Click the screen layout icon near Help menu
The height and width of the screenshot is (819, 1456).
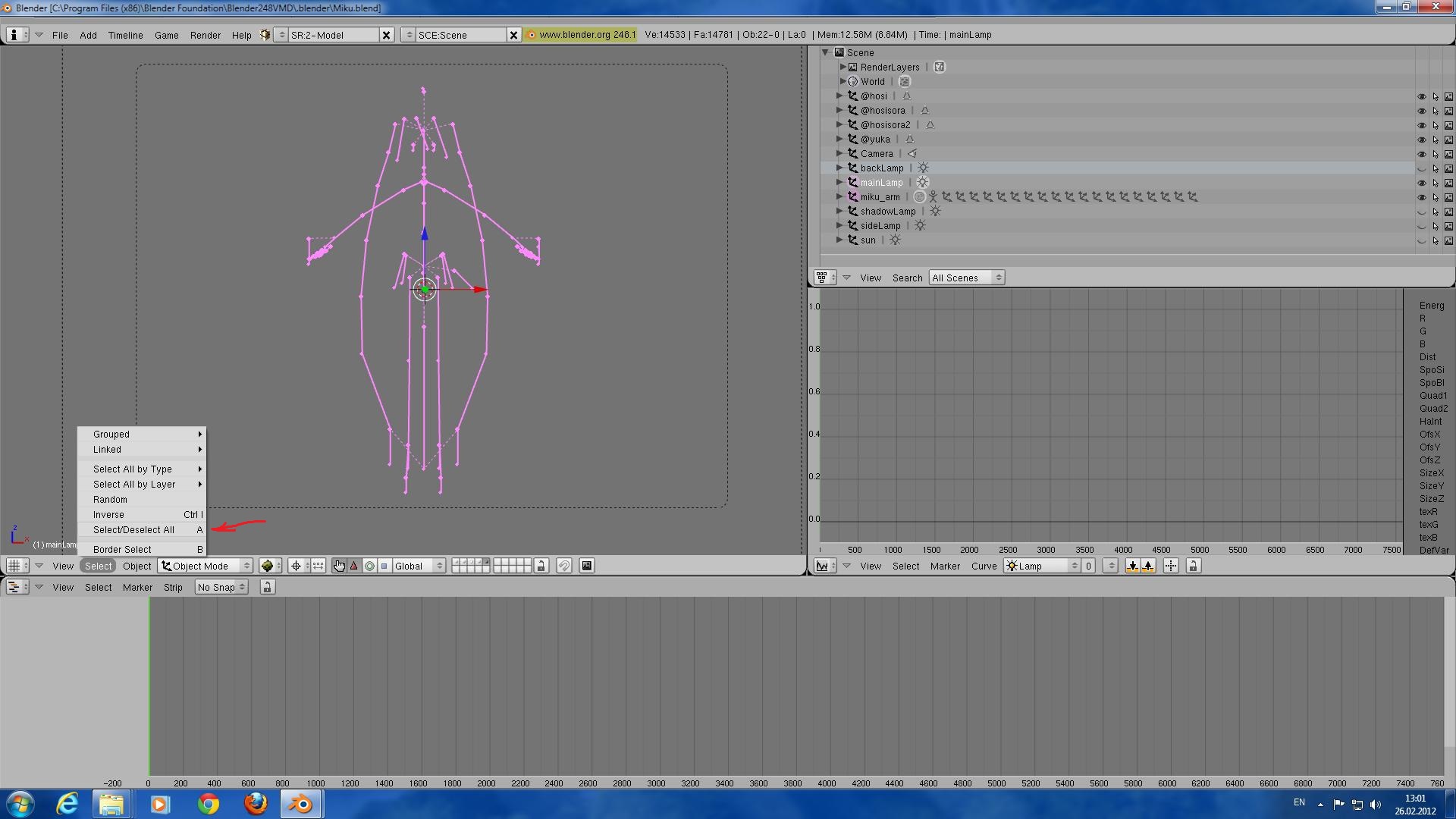[x=265, y=35]
